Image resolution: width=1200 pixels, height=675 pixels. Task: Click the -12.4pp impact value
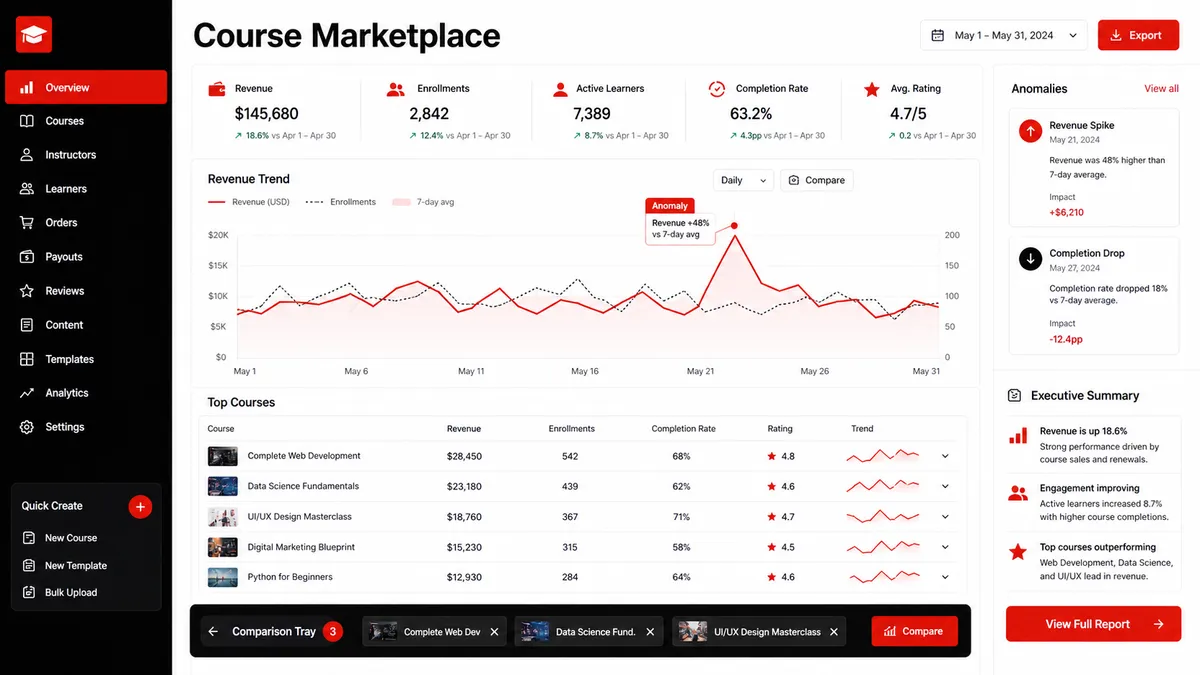point(1065,339)
